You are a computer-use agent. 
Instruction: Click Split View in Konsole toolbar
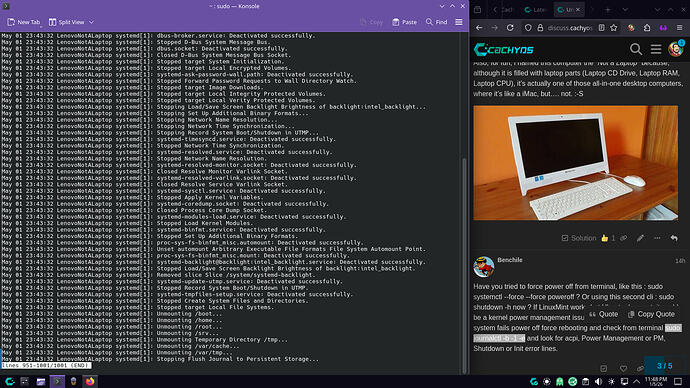[66, 22]
